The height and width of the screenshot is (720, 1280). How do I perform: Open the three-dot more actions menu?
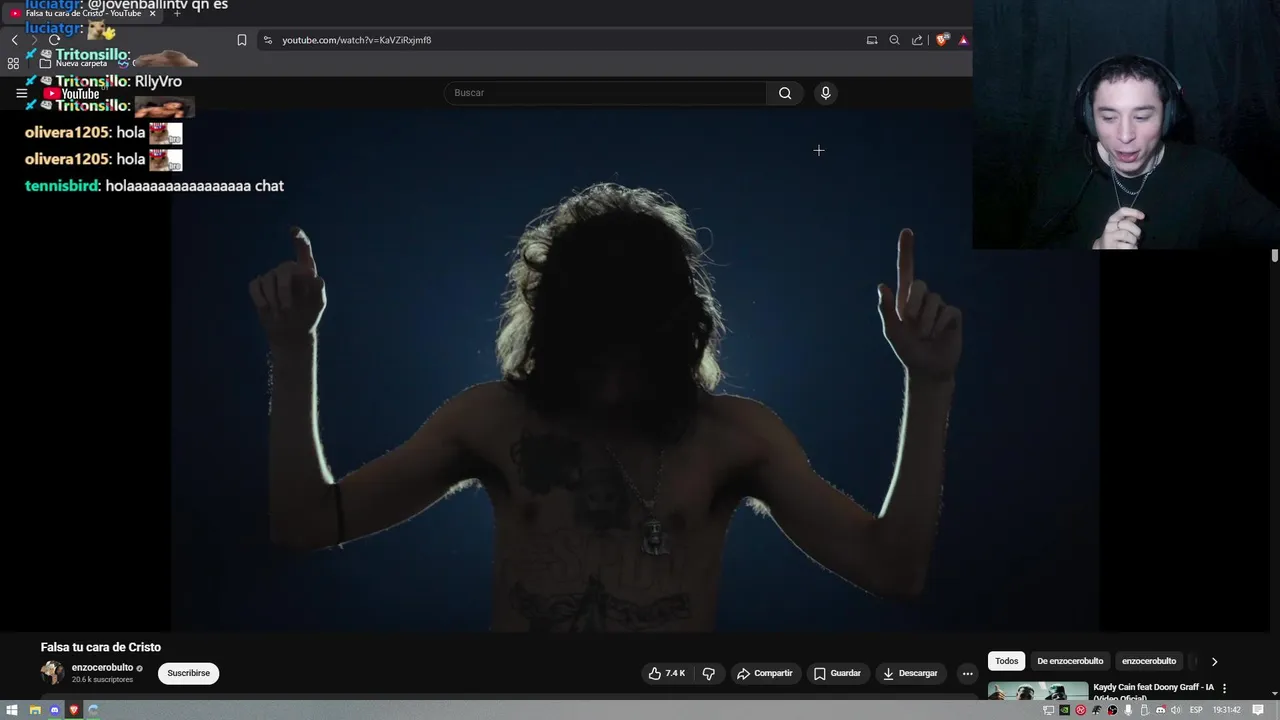pyautogui.click(x=967, y=673)
